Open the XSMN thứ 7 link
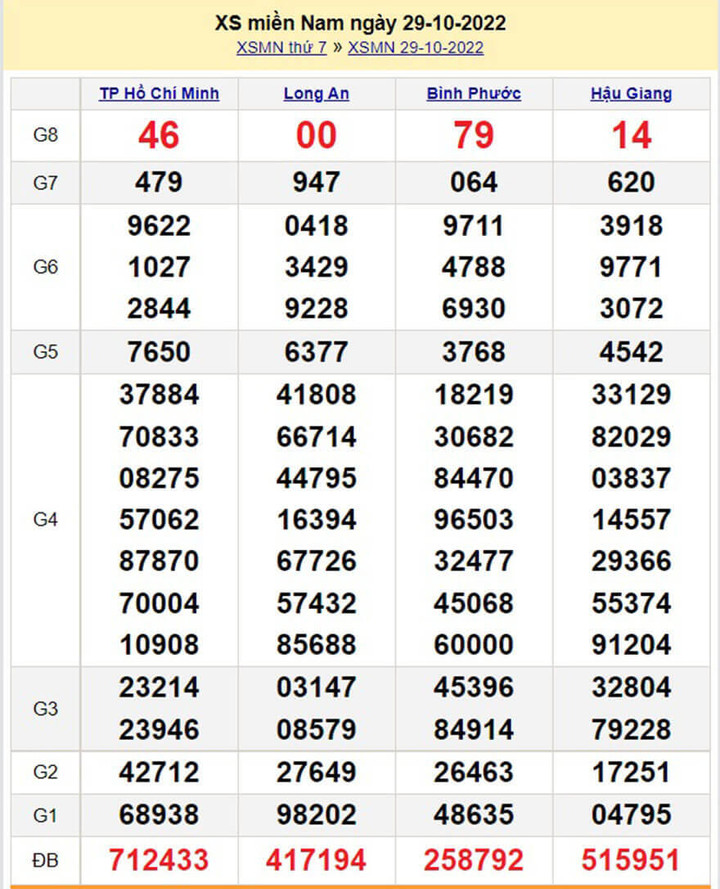Screen dimensions: 720x889 pos(284,48)
